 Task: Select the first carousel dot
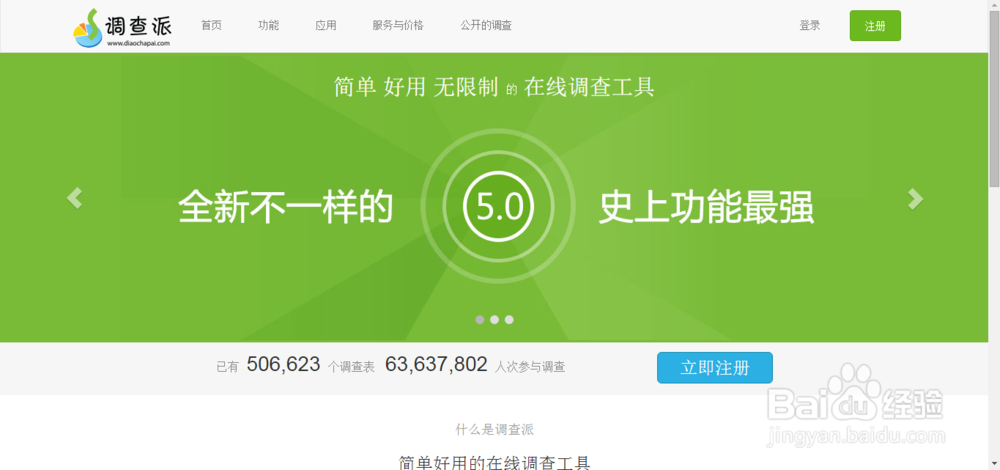tap(480, 319)
